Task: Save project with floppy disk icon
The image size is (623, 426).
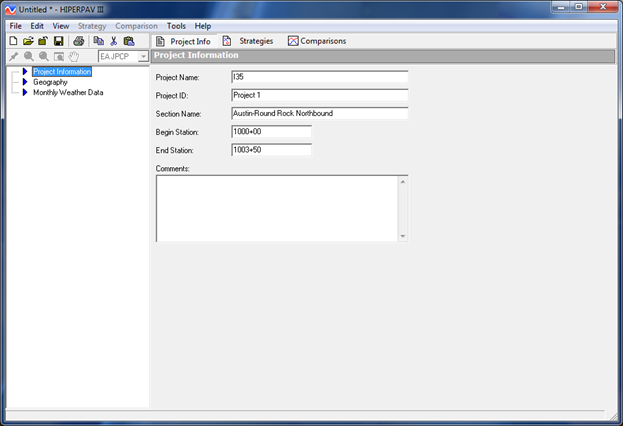Action: point(58,41)
